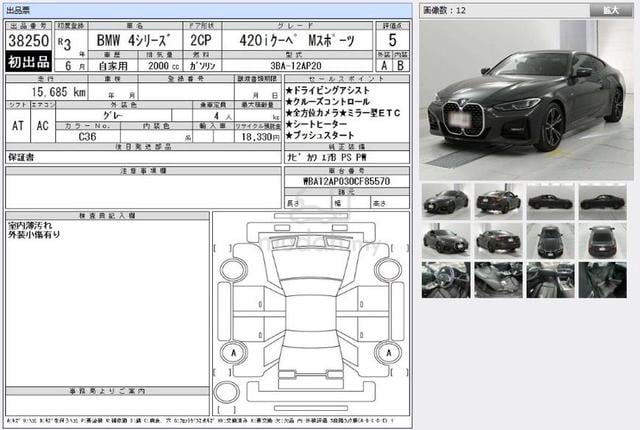This screenshot has width=640, height=430.
Task: Open the front seats interior thumbnail
Action: click(498, 280)
